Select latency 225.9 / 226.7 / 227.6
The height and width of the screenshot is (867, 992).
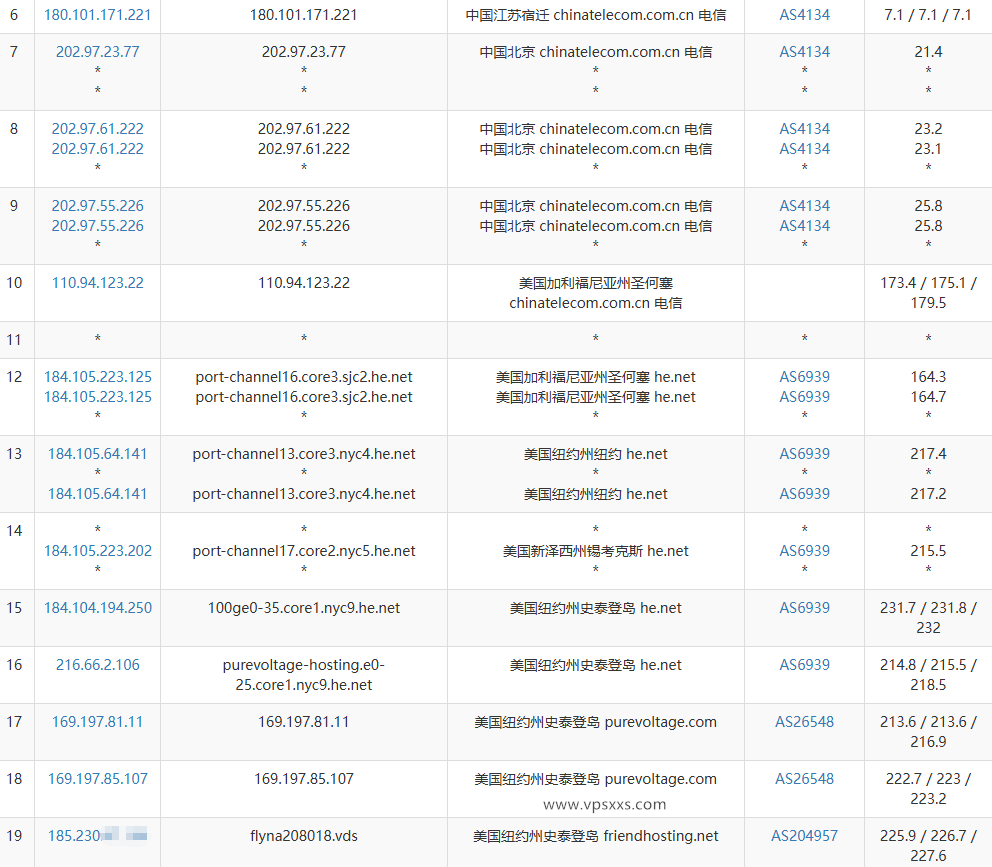[928, 845]
